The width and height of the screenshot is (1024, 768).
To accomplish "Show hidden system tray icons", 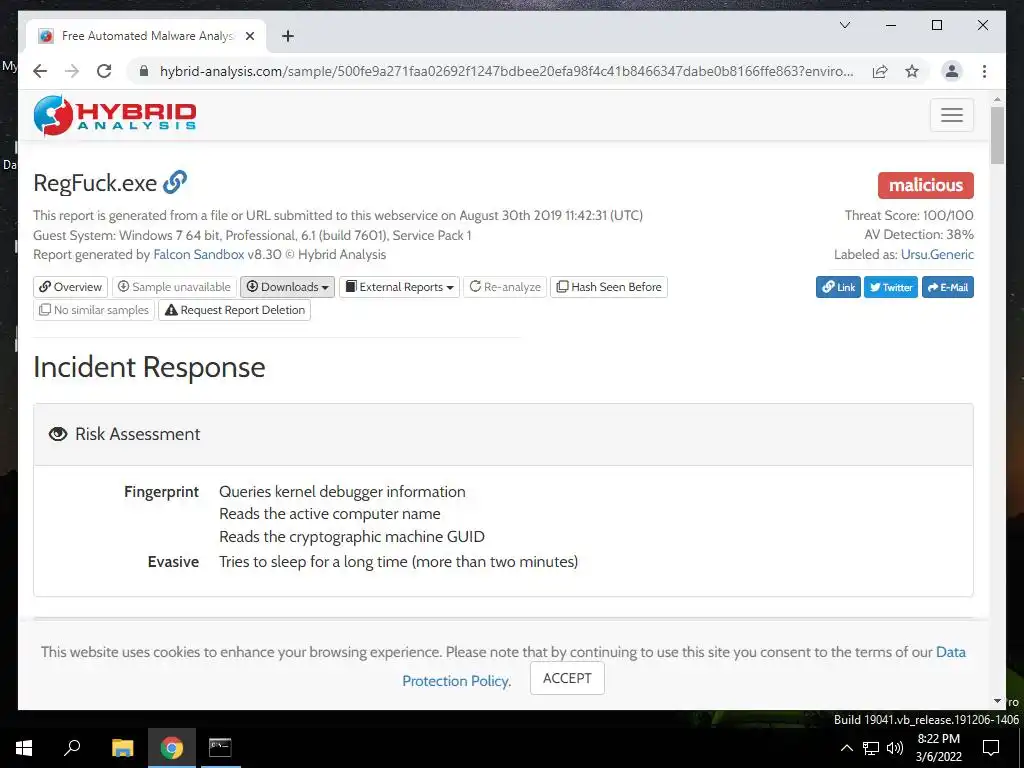I will click(846, 748).
